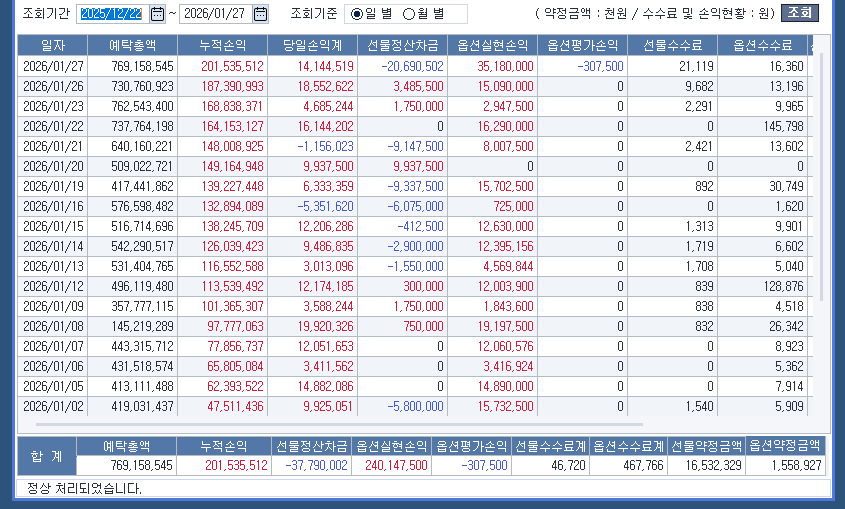Click the 옵션실현손익 value 35,180,000
Screen dimensions: 845x509
pyautogui.click(x=505, y=66)
